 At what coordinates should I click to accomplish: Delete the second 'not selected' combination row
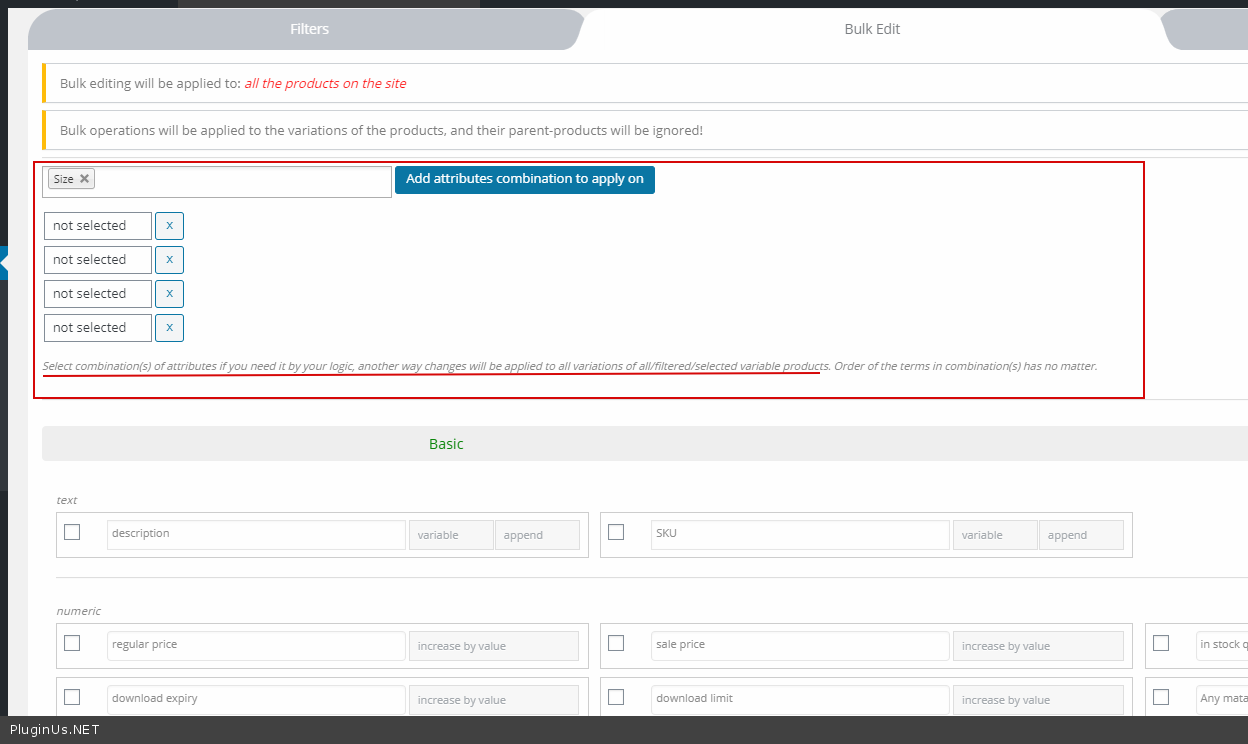[x=169, y=260]
